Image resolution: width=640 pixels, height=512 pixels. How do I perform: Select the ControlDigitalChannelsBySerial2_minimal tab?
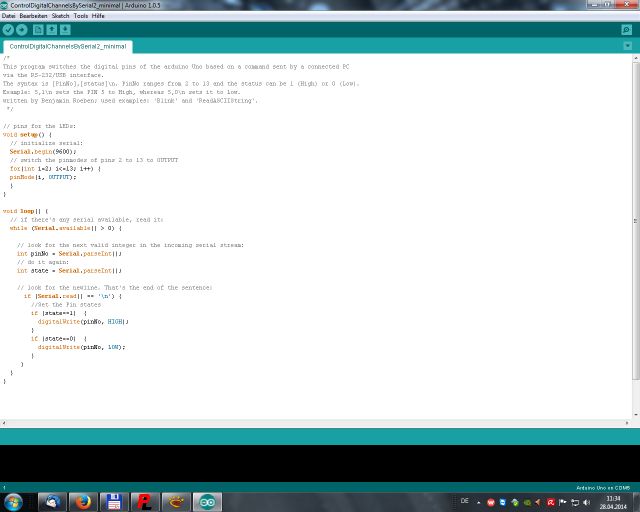click(x=68, y=47)
